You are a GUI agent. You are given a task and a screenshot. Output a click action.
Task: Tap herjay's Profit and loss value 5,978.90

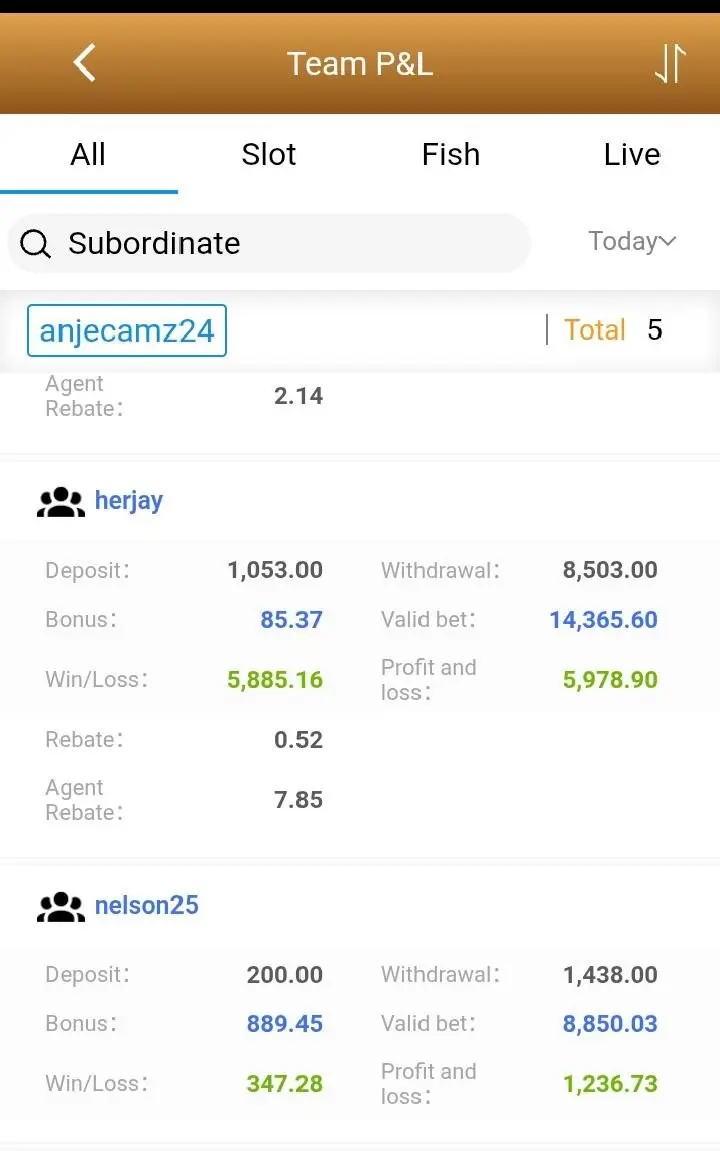click(x=610, y=680)
